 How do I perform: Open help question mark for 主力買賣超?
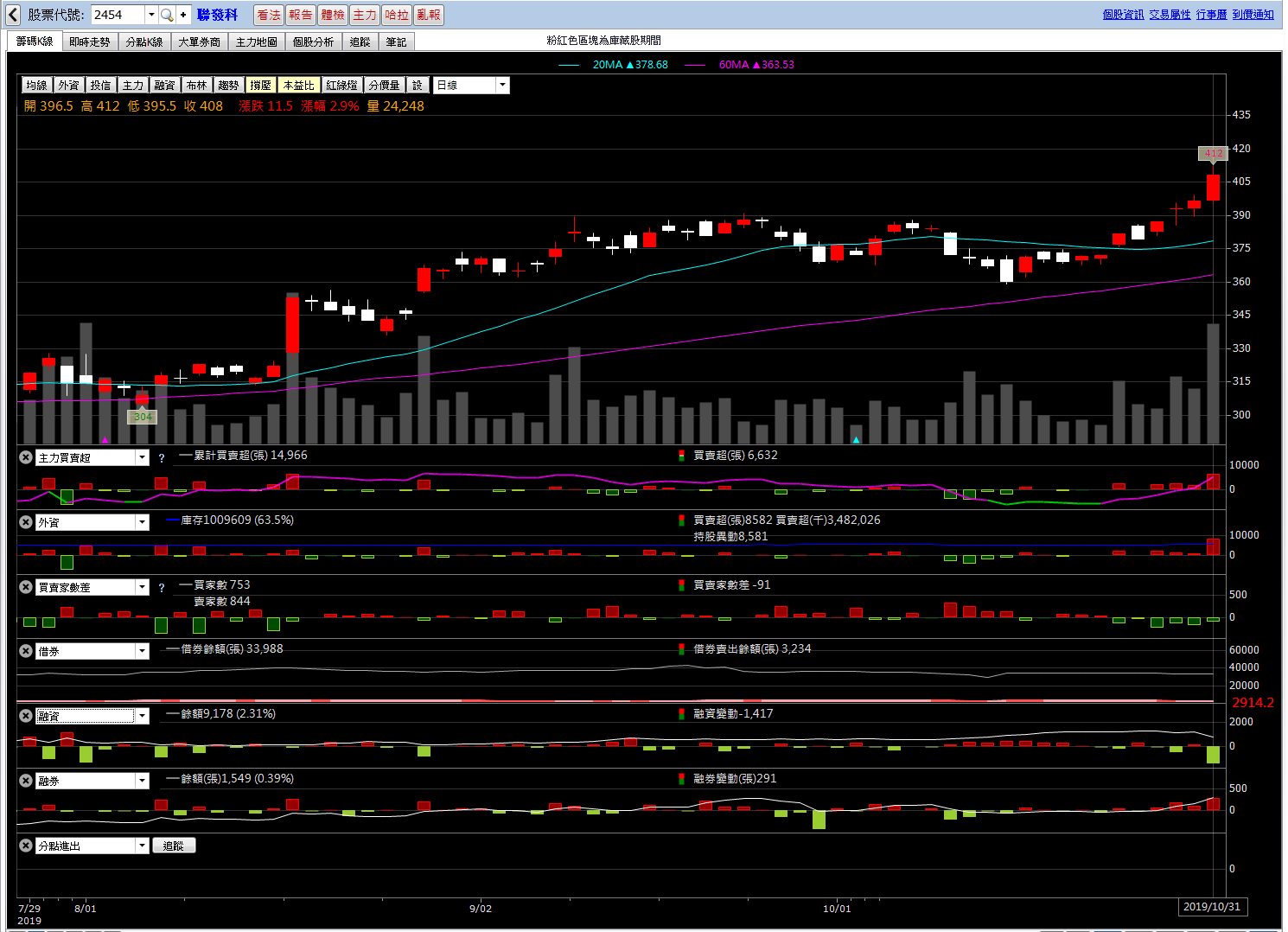coord(162,458)
